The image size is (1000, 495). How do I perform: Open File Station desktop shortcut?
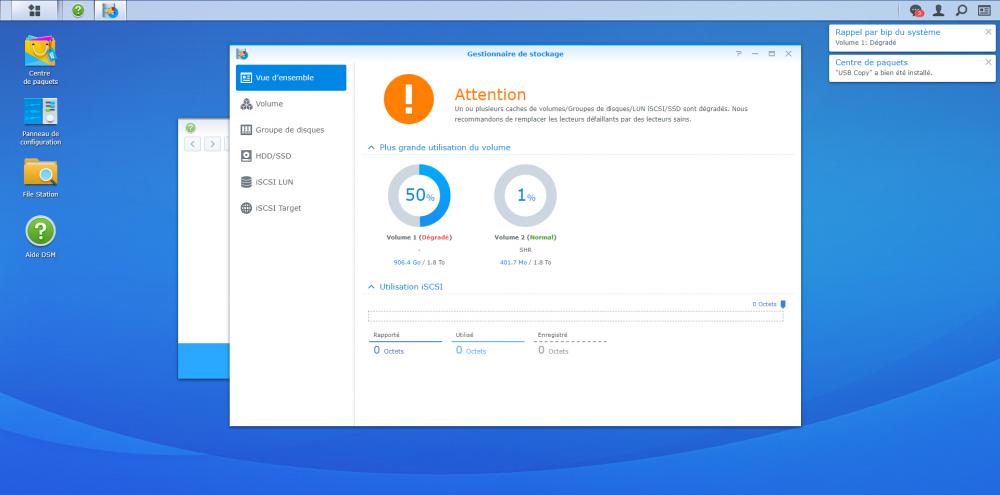click(x=40, y=172)
